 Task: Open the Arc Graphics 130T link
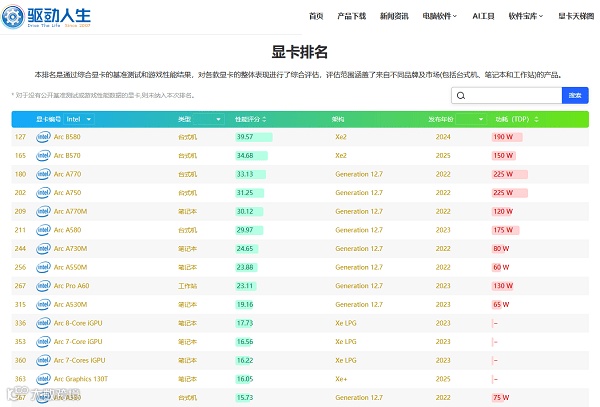[x=81, y=379]
